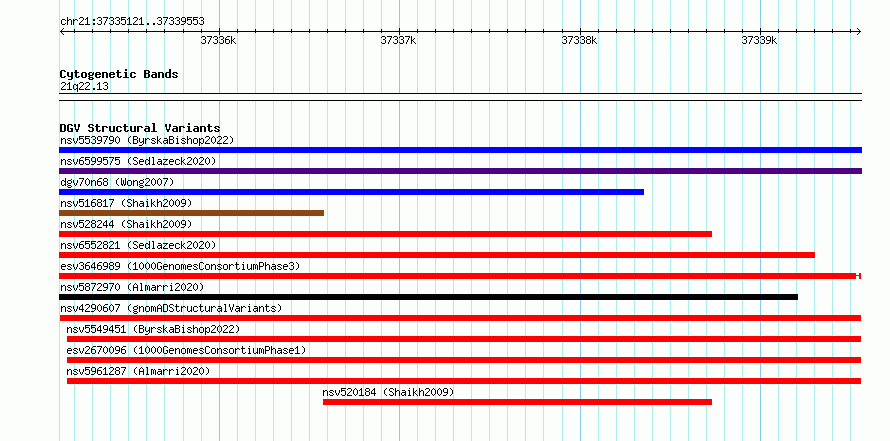Open the esv2670096 (1000GenomesConsortiumPhase1) label

click(186, 350)
